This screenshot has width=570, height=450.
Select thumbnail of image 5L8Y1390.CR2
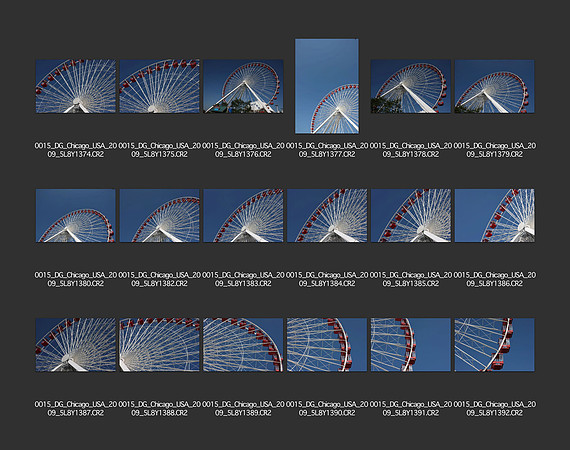[x=327, y=345]
